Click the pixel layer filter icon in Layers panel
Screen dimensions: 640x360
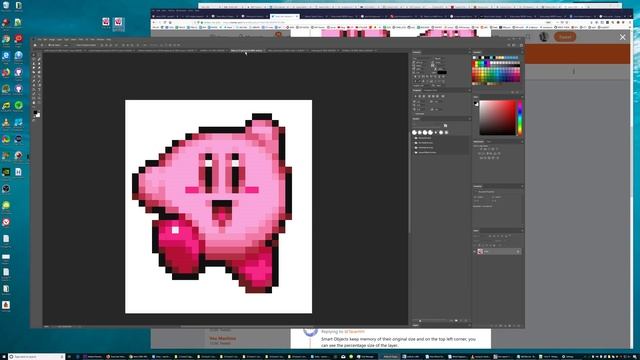coord(490,236)
